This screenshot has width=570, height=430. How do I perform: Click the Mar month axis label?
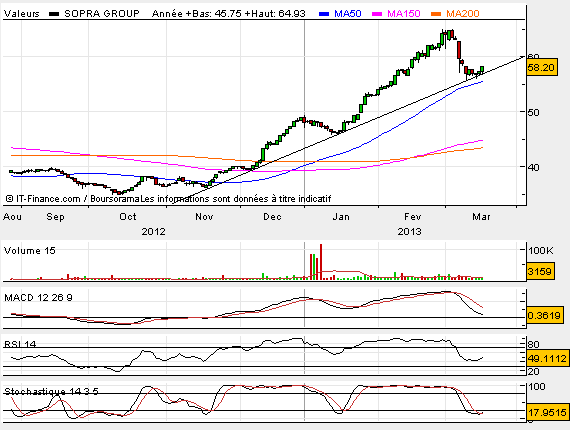[x=481, y=217]
